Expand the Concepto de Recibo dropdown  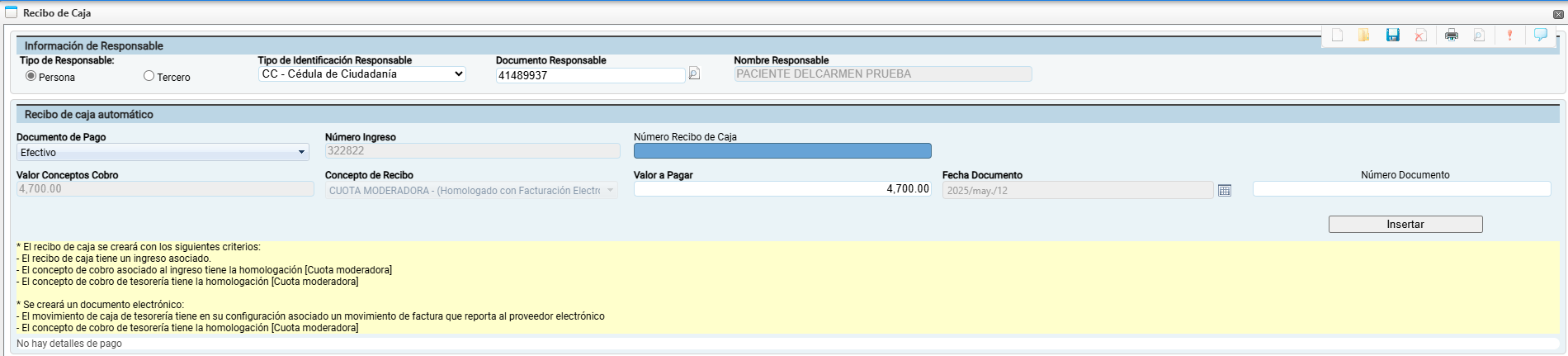(471, 191)
